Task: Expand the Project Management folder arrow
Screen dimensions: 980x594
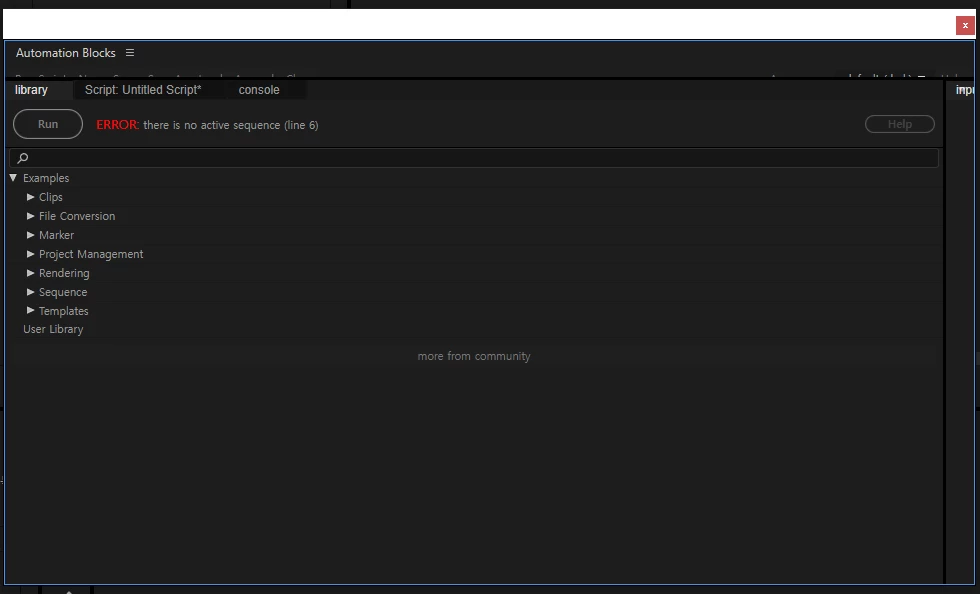Action: click(30, 254)
